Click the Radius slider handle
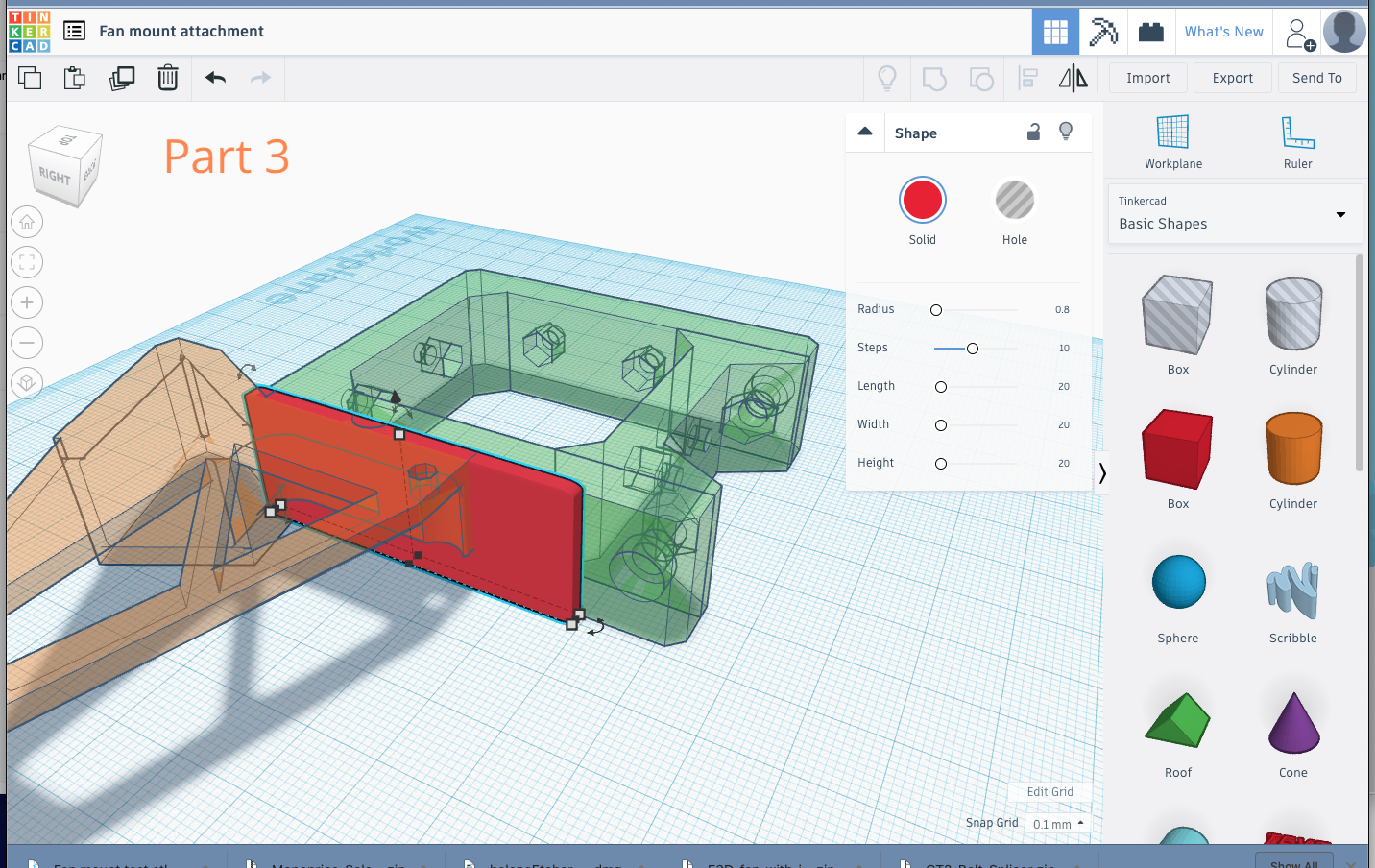This screenshot has height=868, width=1375. coord(936,310)
